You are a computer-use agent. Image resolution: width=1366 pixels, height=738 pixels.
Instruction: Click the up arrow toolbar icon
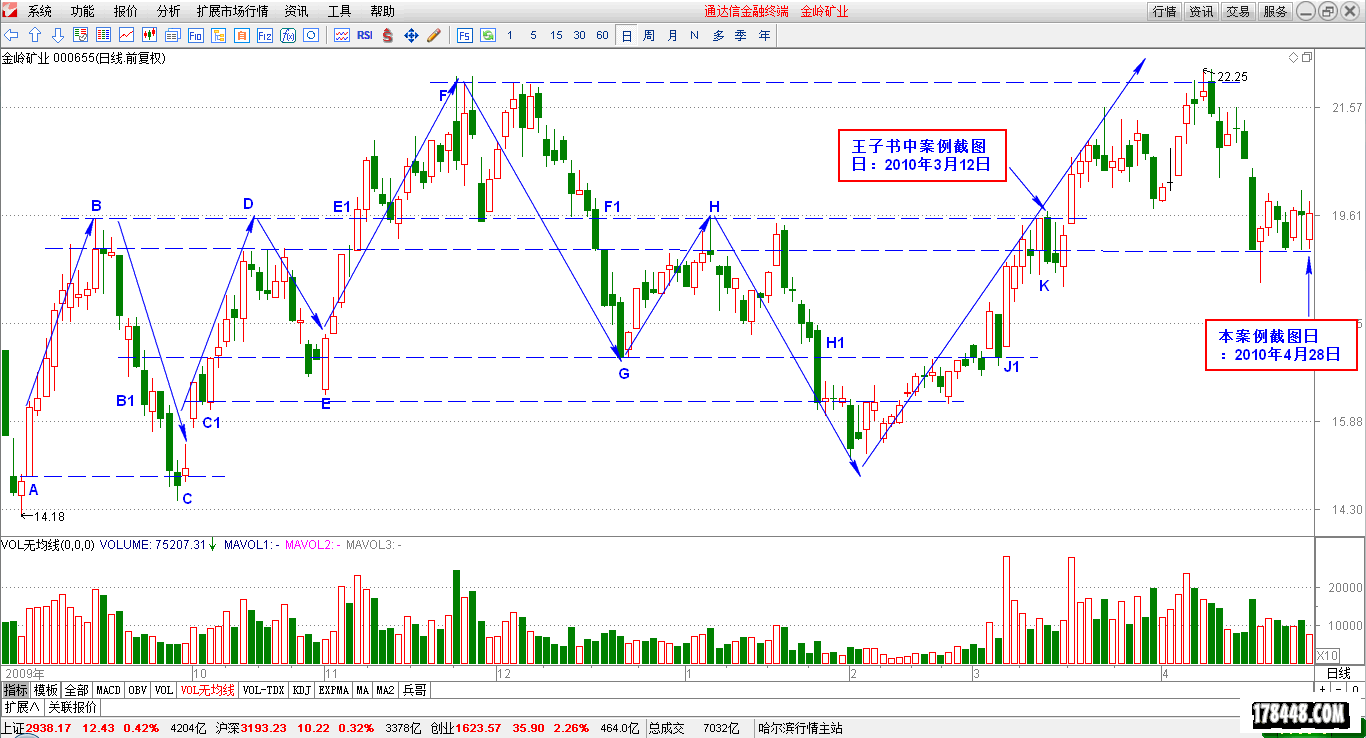[33, 35]
